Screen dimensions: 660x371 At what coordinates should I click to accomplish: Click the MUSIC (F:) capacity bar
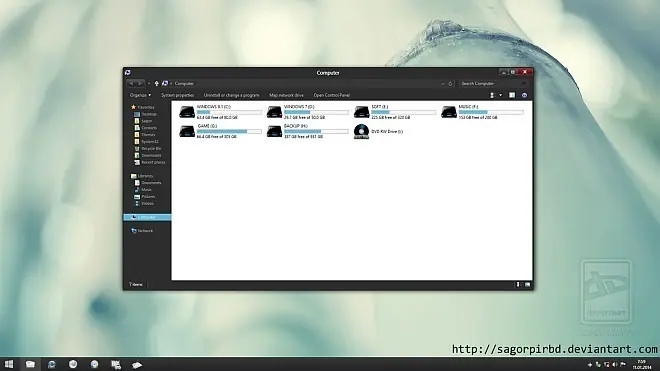tap(491, 112)
